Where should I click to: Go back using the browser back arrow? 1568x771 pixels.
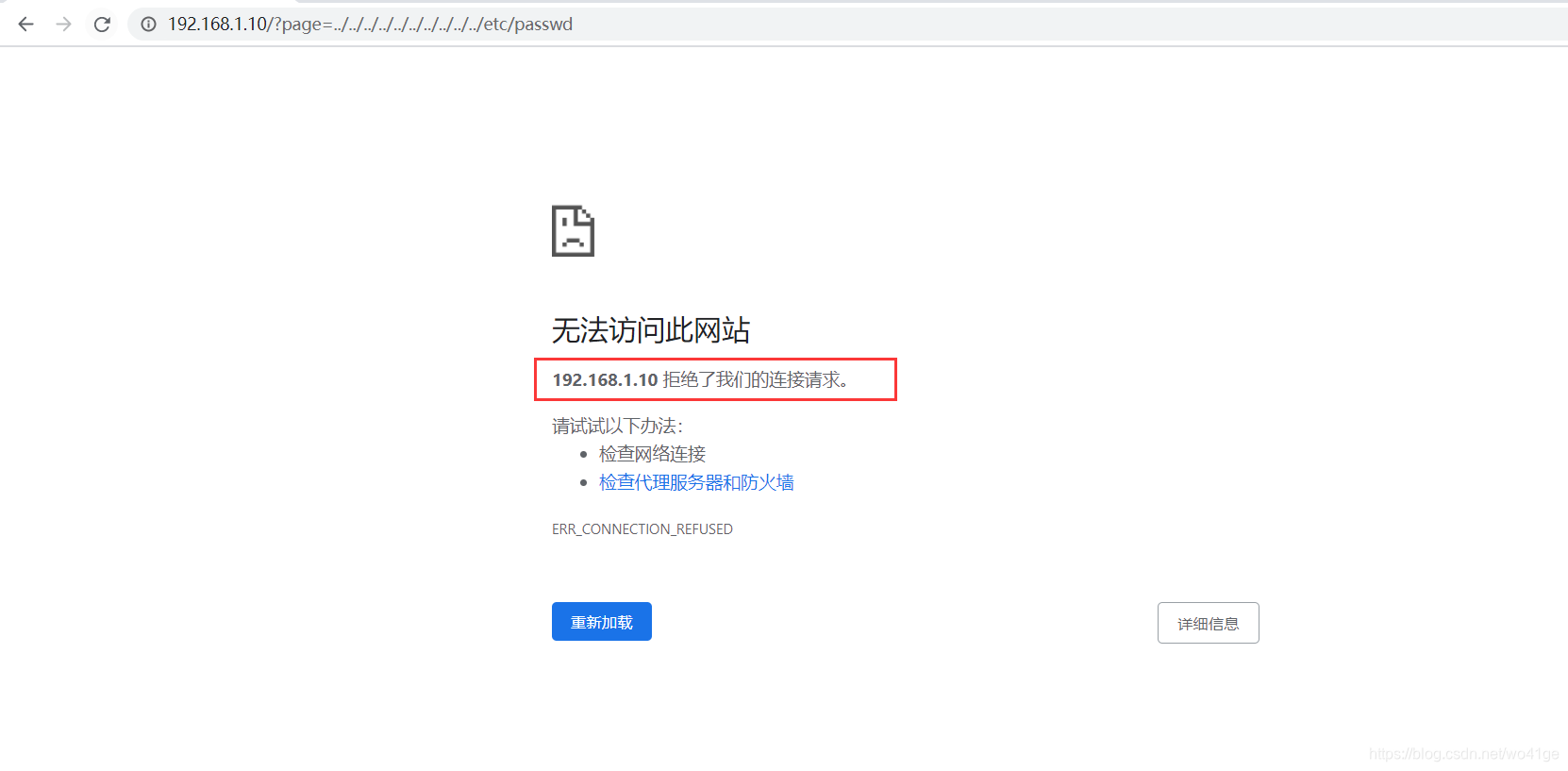pyautogui.click(x=25, y=24)
